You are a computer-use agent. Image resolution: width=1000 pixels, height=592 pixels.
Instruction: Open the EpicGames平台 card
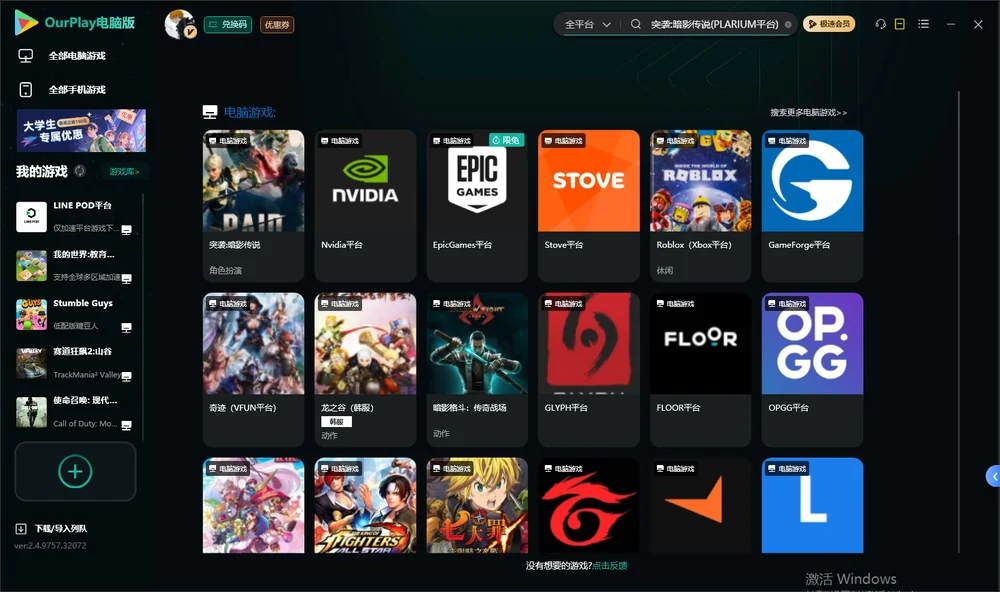[477, 205]
